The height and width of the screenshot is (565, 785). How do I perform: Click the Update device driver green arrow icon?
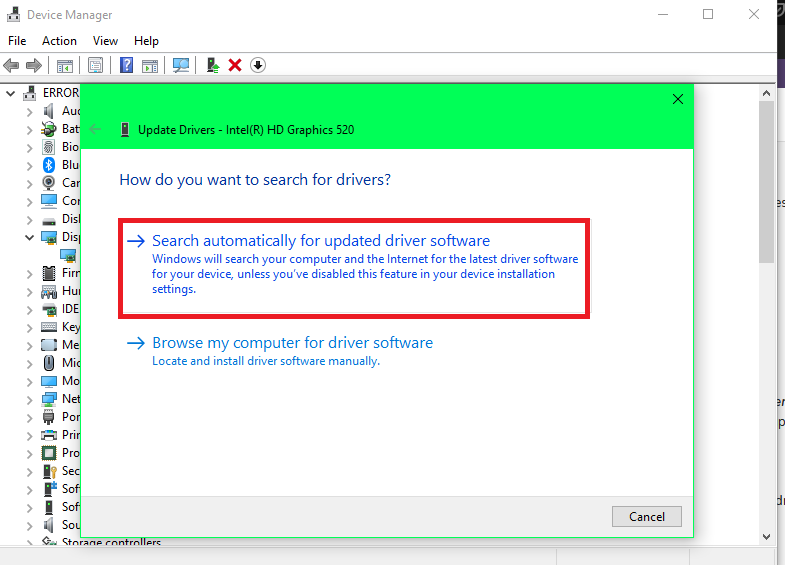pos(213,65)
